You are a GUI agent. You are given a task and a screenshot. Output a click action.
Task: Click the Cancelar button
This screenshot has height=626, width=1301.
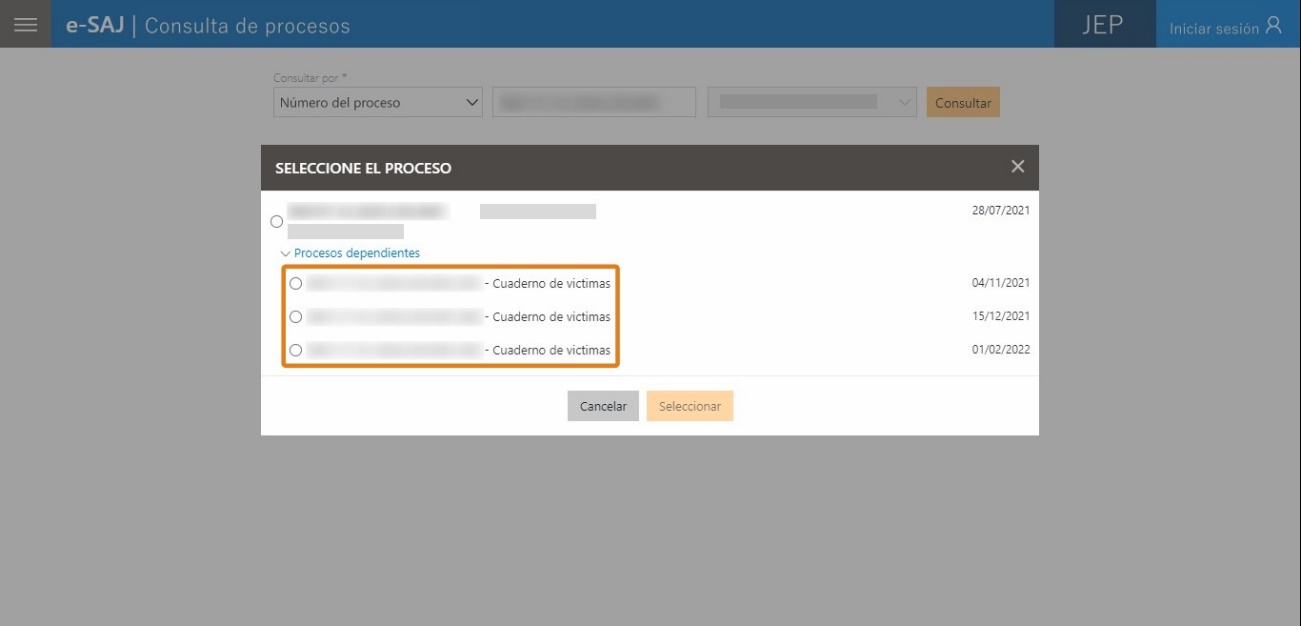click(x=603, y=406)
